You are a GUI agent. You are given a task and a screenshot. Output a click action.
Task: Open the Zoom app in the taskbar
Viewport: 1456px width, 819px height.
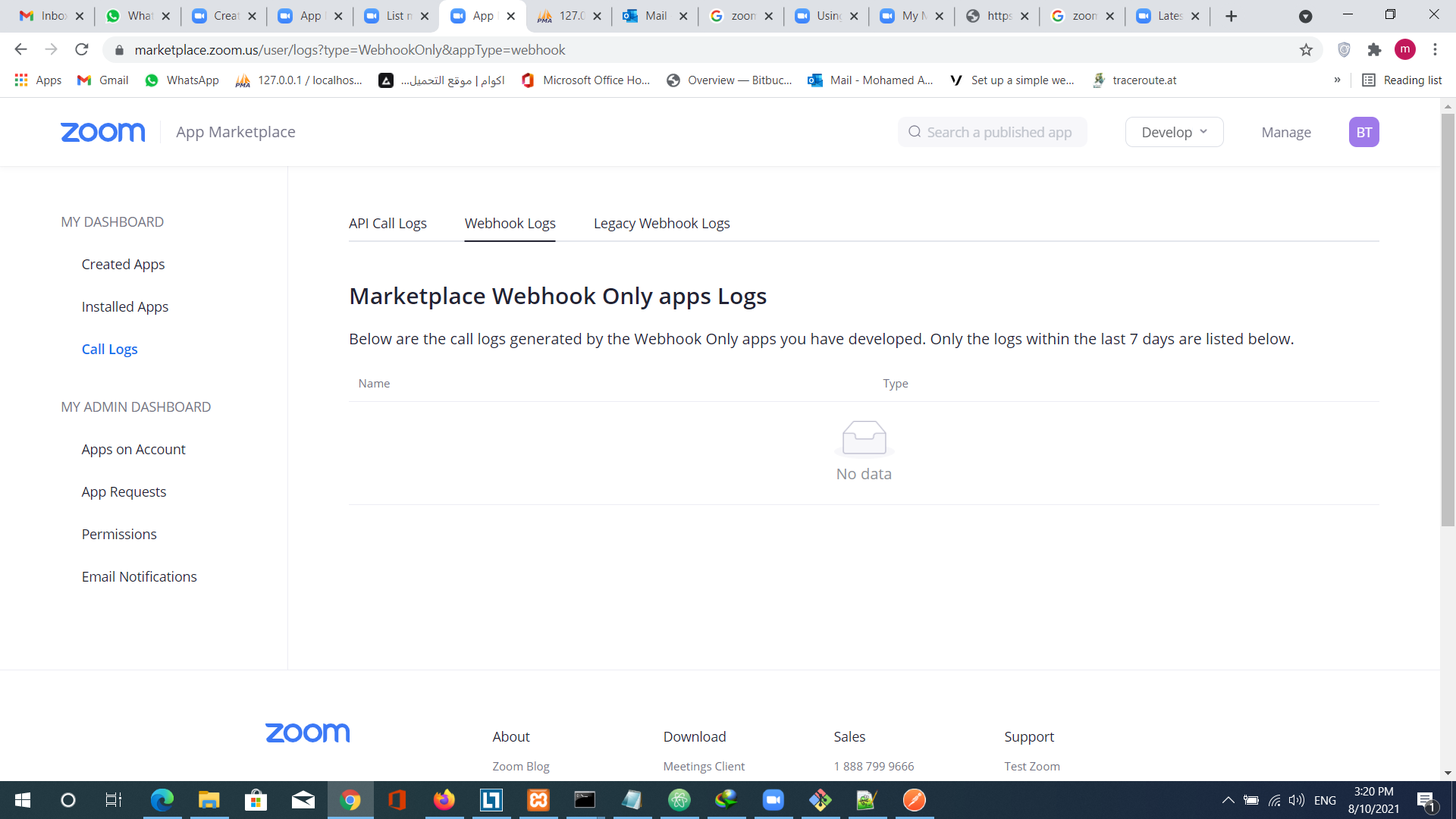pos(773,800)
